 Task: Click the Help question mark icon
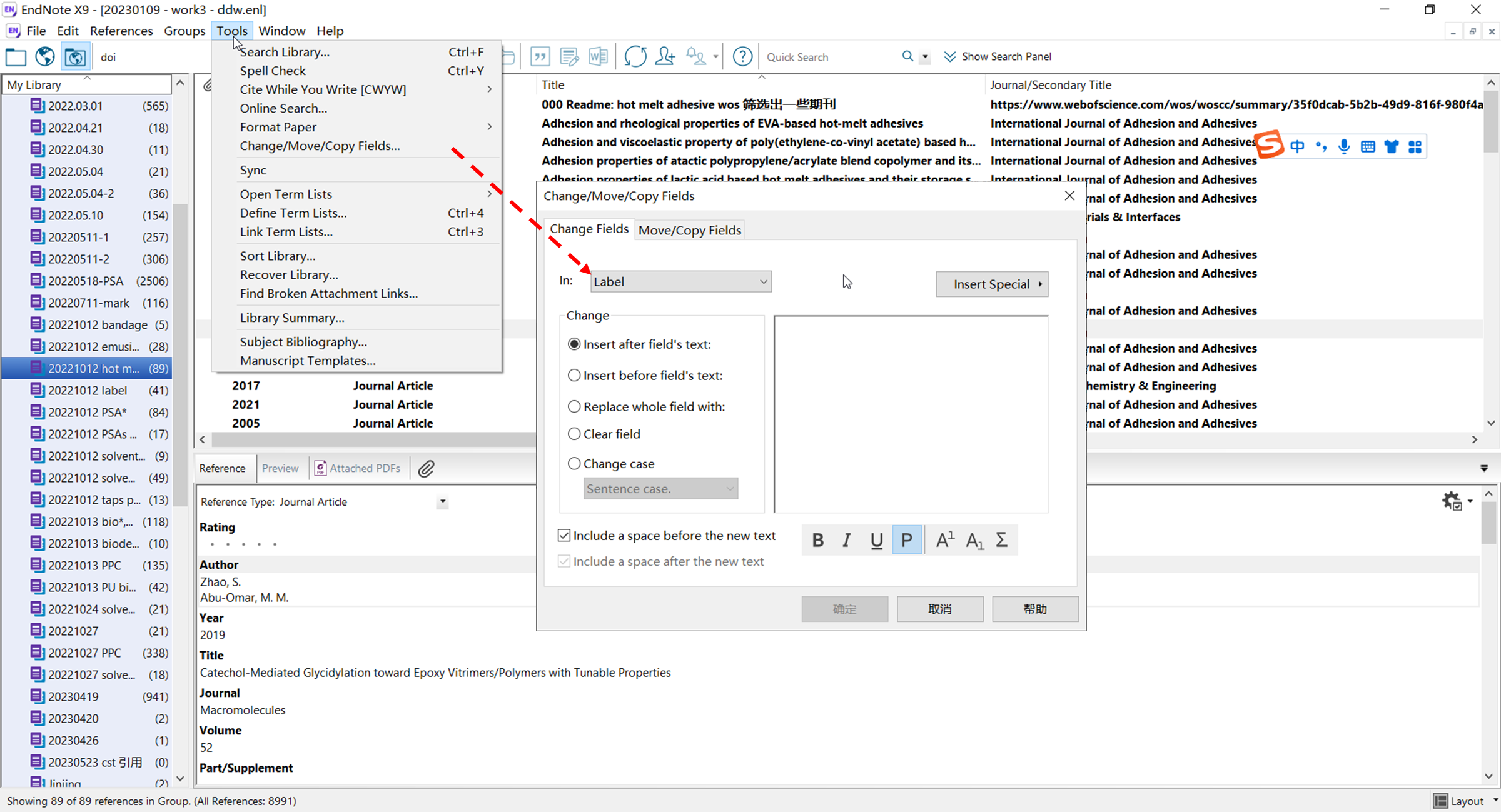tap(742, 57)
